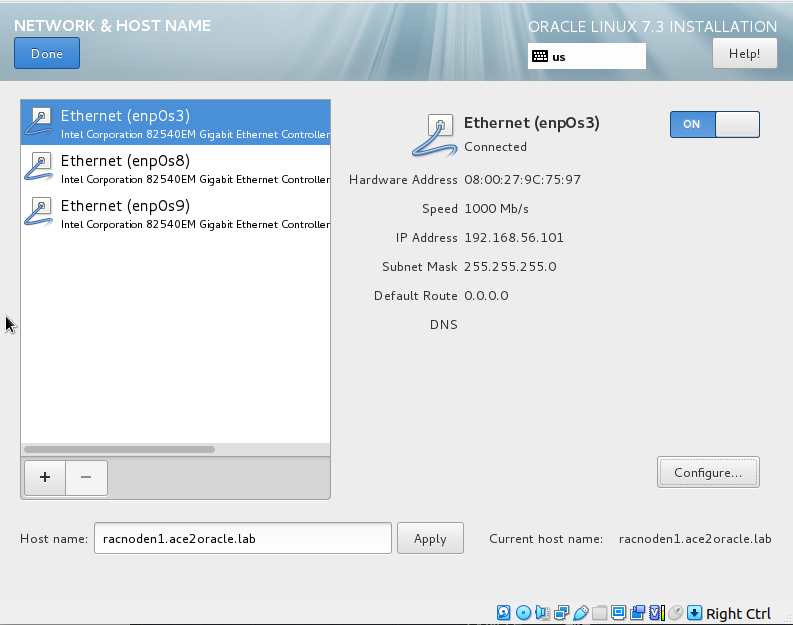Click the Right Ctrl host key label
The height and width of the screenshot is (625, 793).
(738, 613)
